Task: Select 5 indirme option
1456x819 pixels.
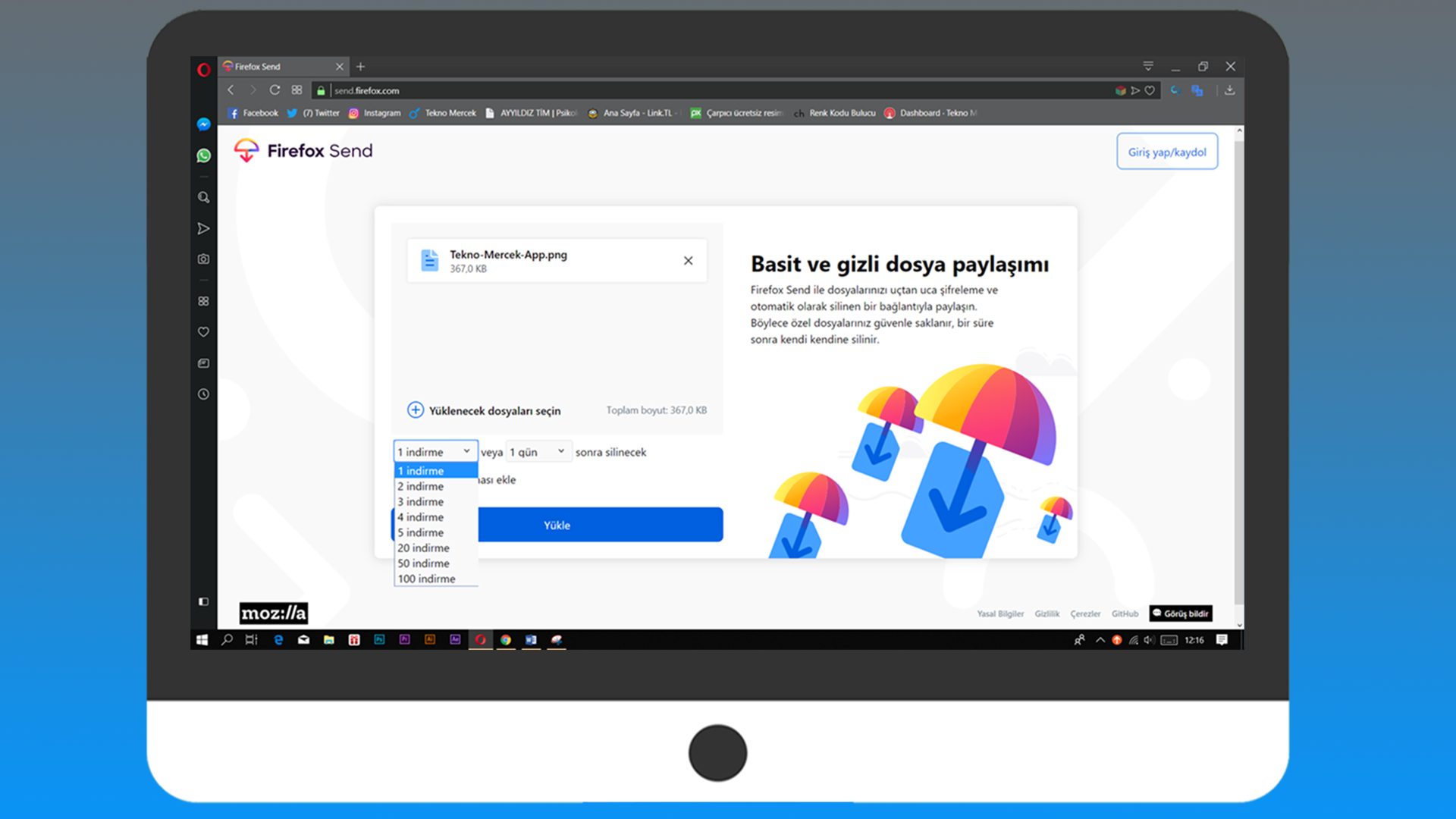Action: (x=436, y=532)
